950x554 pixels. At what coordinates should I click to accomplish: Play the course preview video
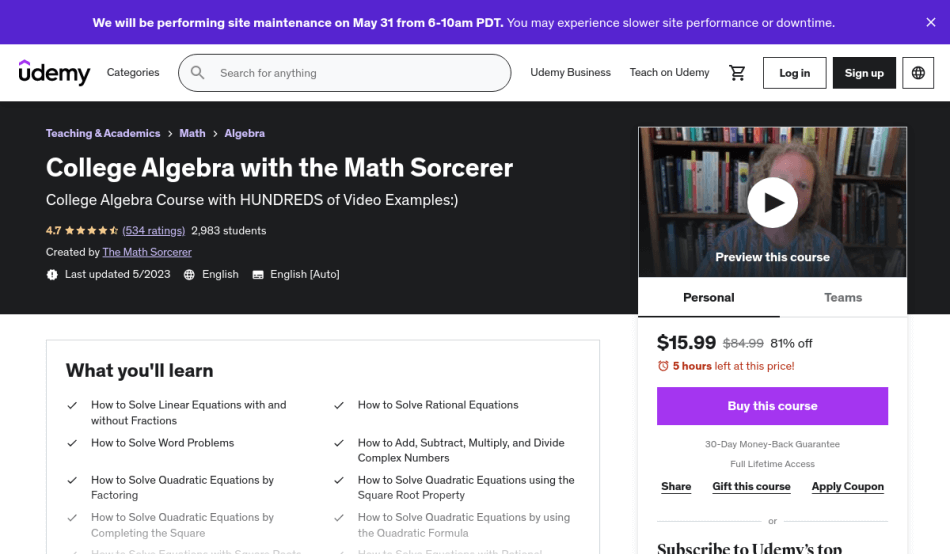(772, 203)
